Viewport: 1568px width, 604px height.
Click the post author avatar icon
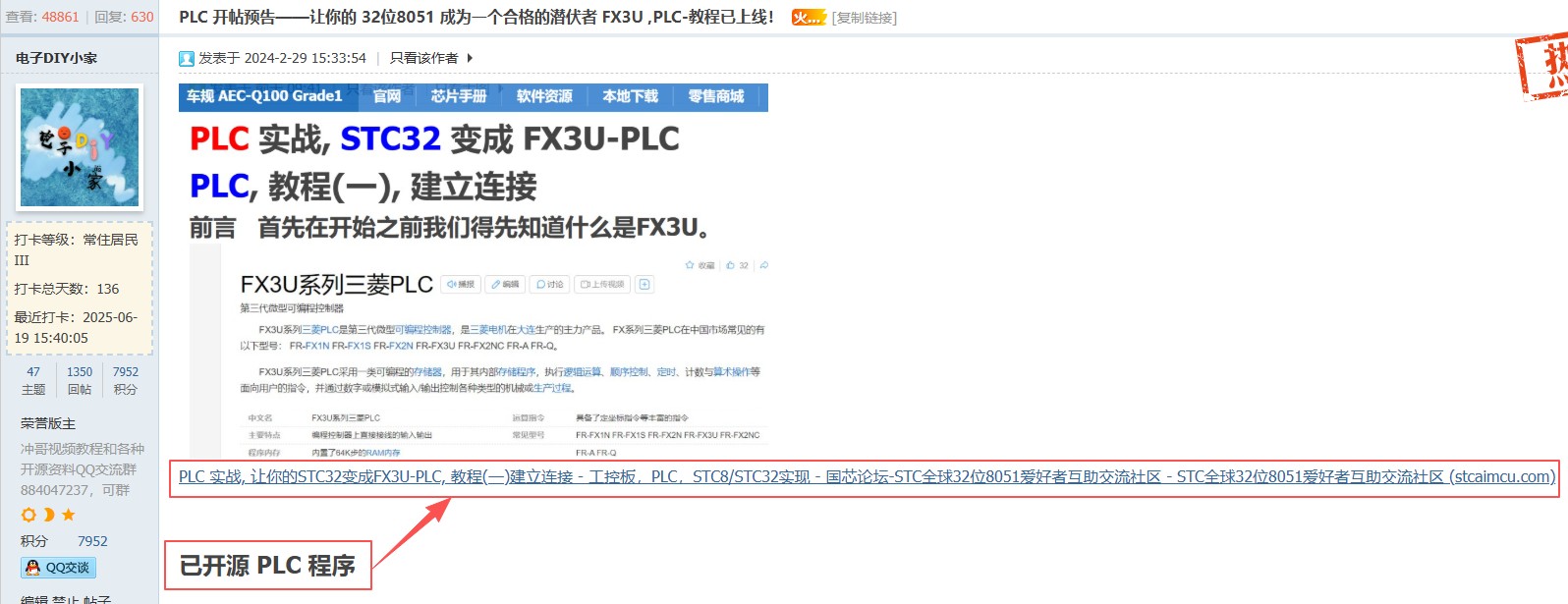[x=186, y=59]
